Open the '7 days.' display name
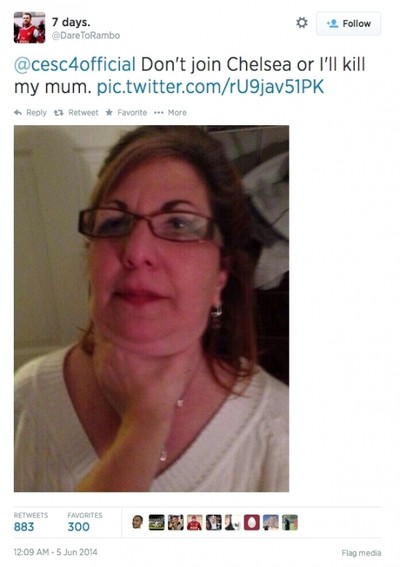The height and width of the screenshot is (567, 400). pyautogui.click(x=71, y=22)
